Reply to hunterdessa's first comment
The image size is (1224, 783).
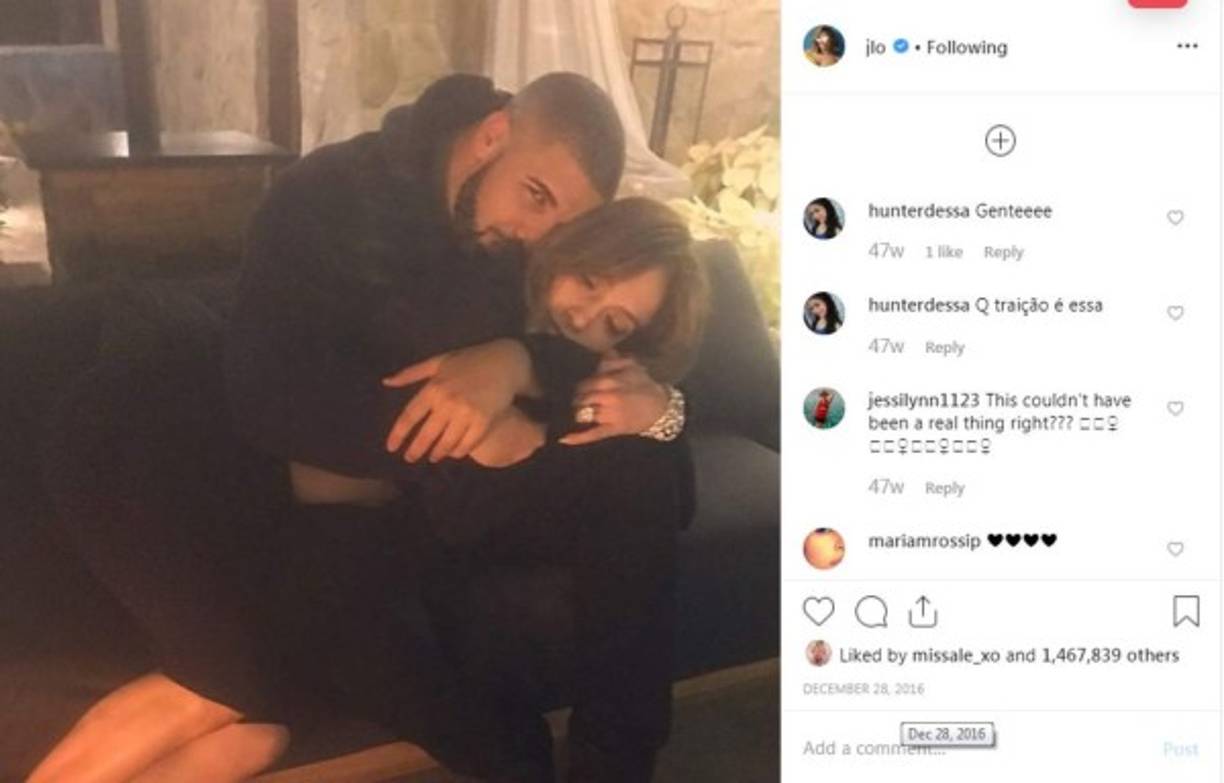pos(1004,252)
